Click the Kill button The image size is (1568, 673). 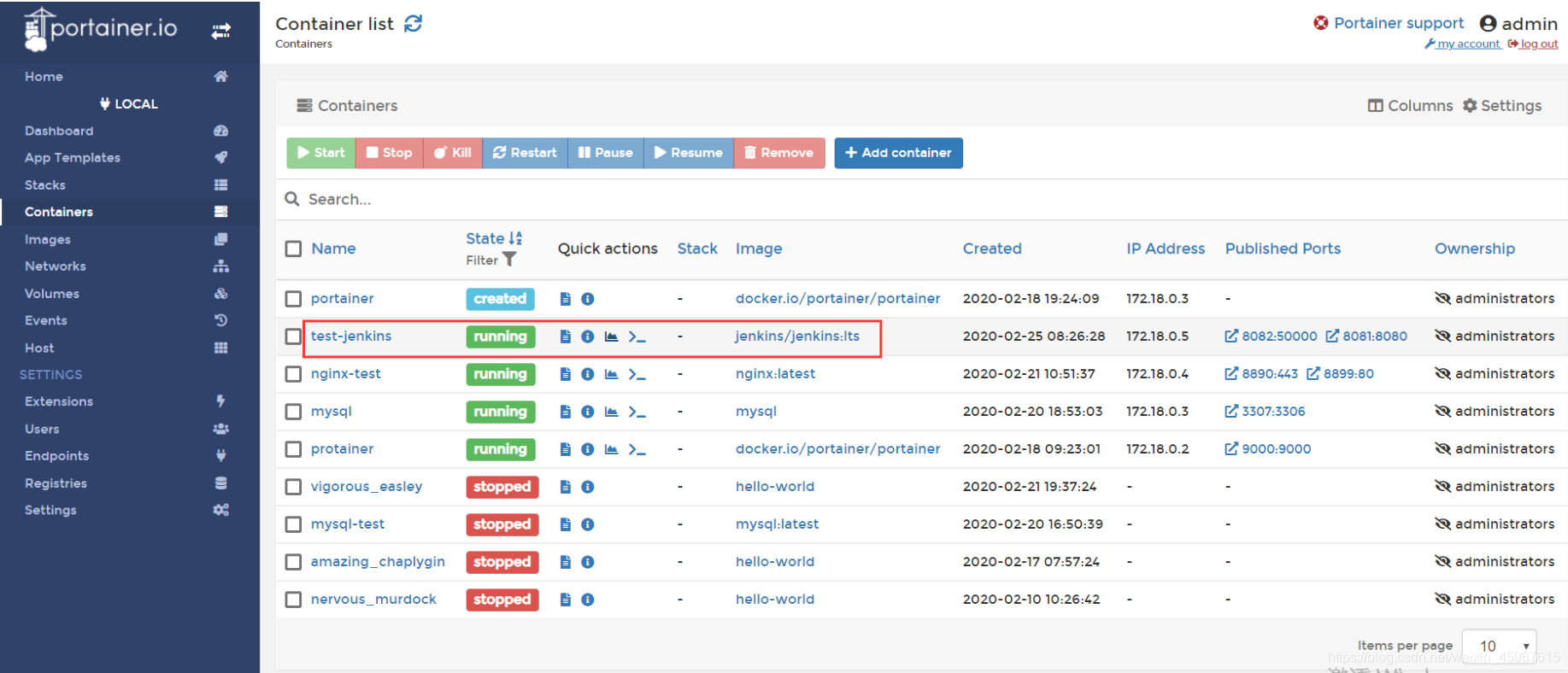coord(453,153)
